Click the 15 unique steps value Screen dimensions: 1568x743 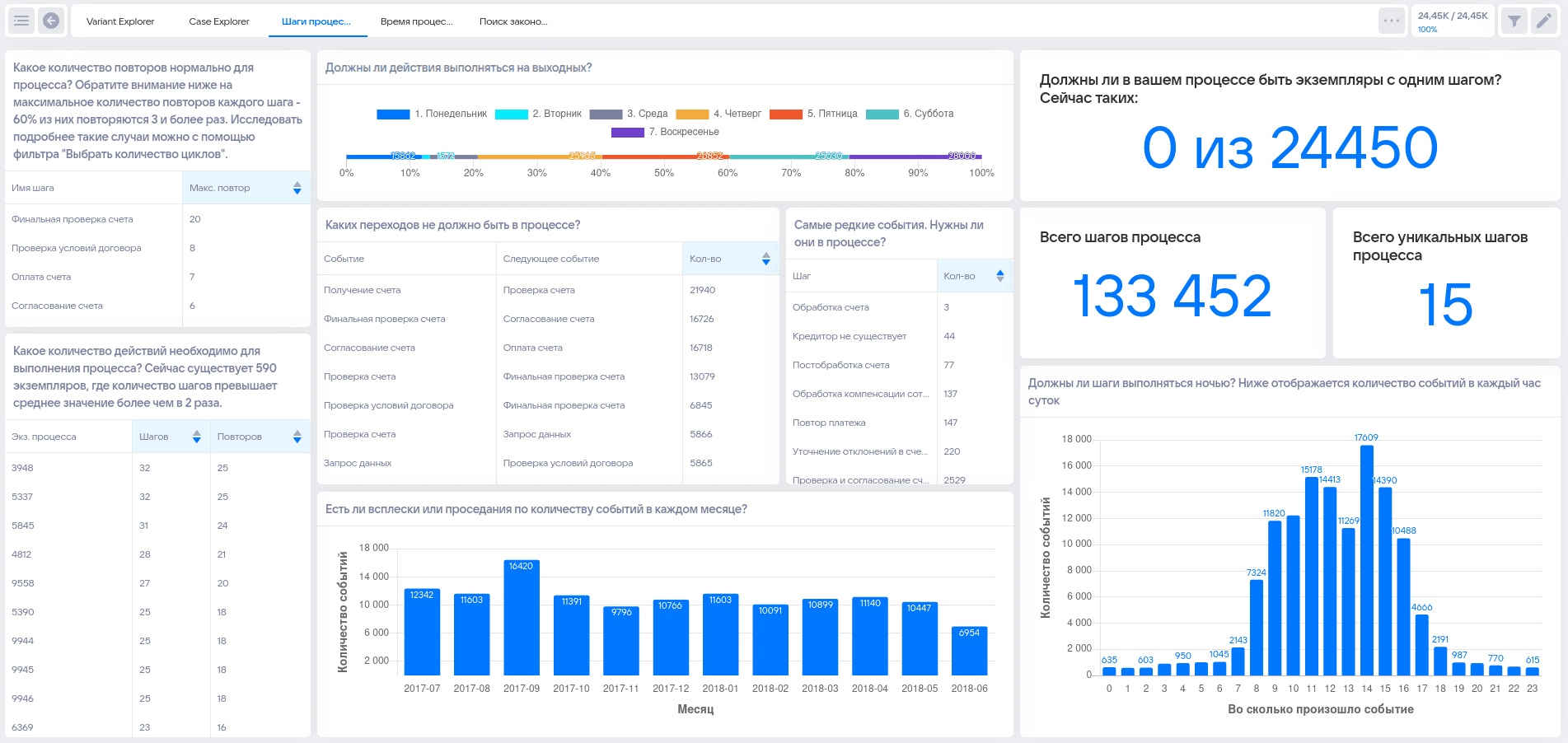pyautogui.click(x=1446, y=305)
